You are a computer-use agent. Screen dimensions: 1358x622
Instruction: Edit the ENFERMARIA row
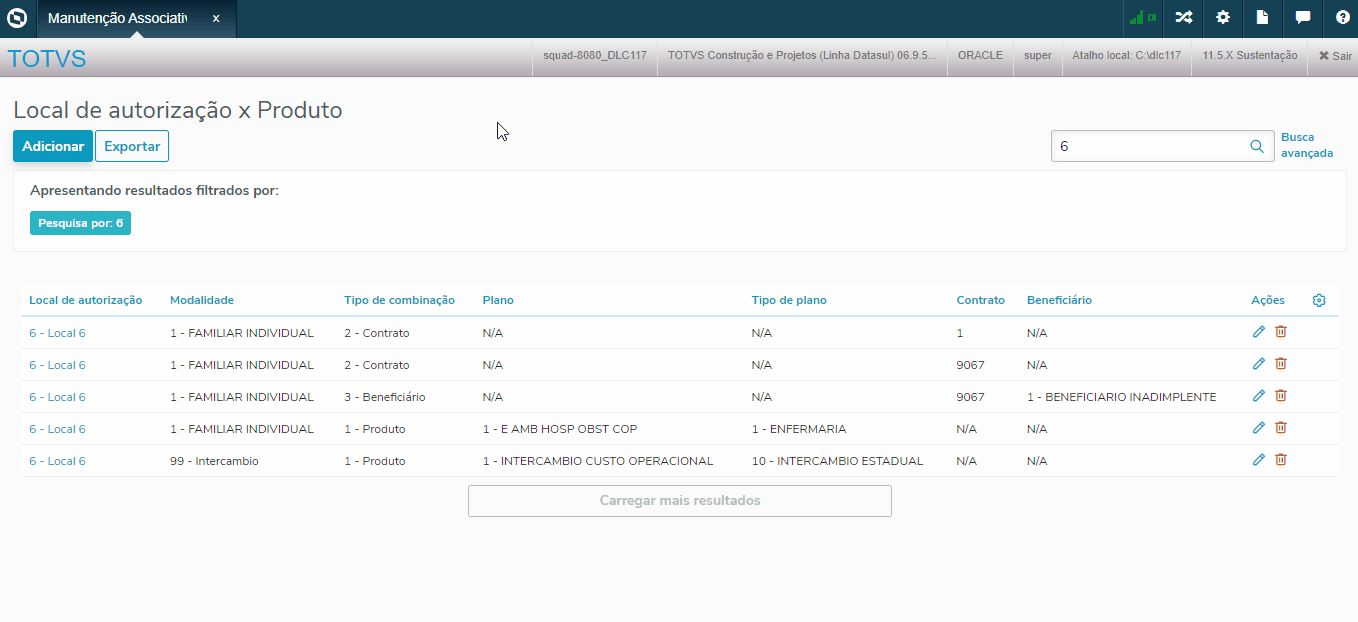tap(1259, 428)
